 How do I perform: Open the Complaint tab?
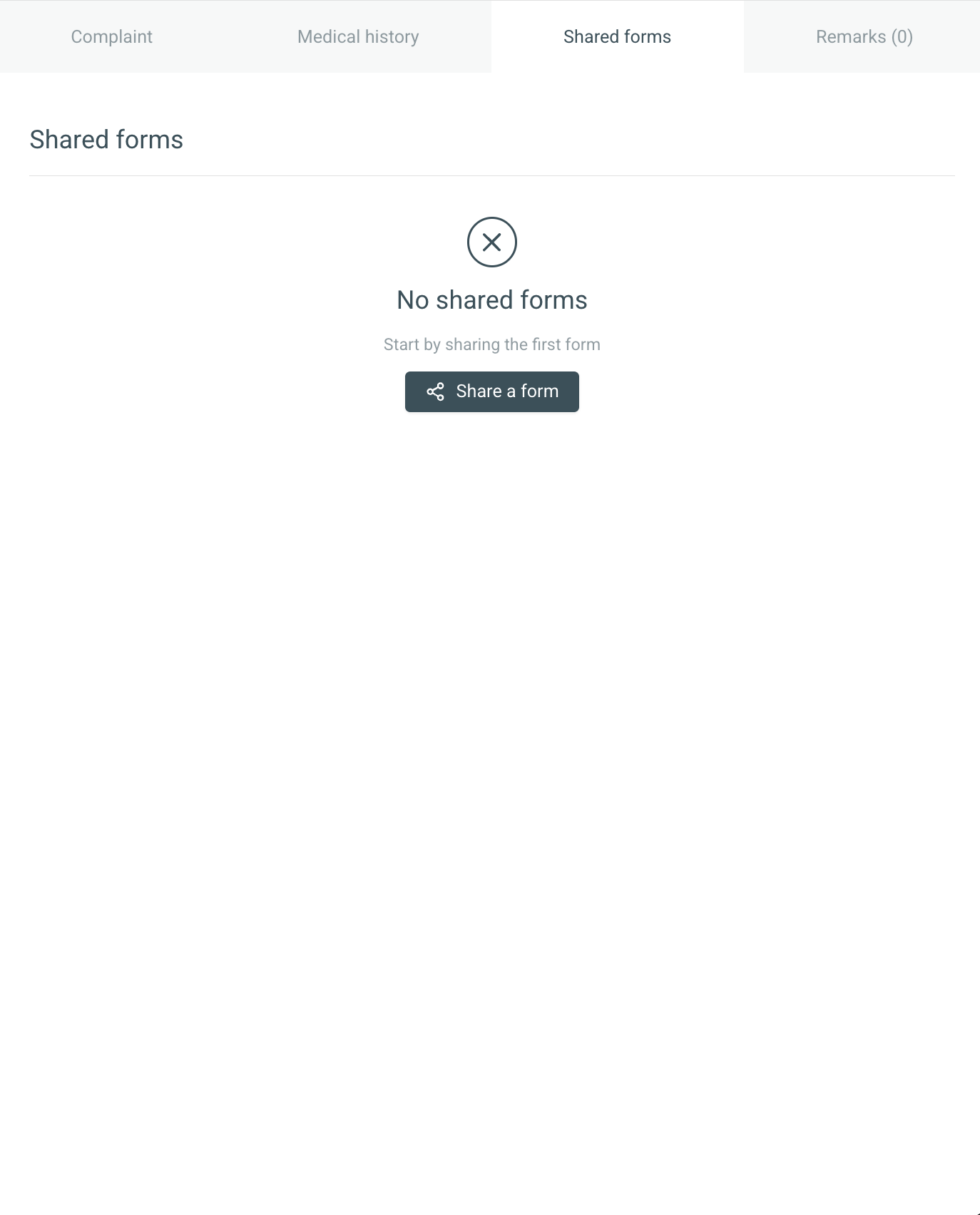point(112,36)
